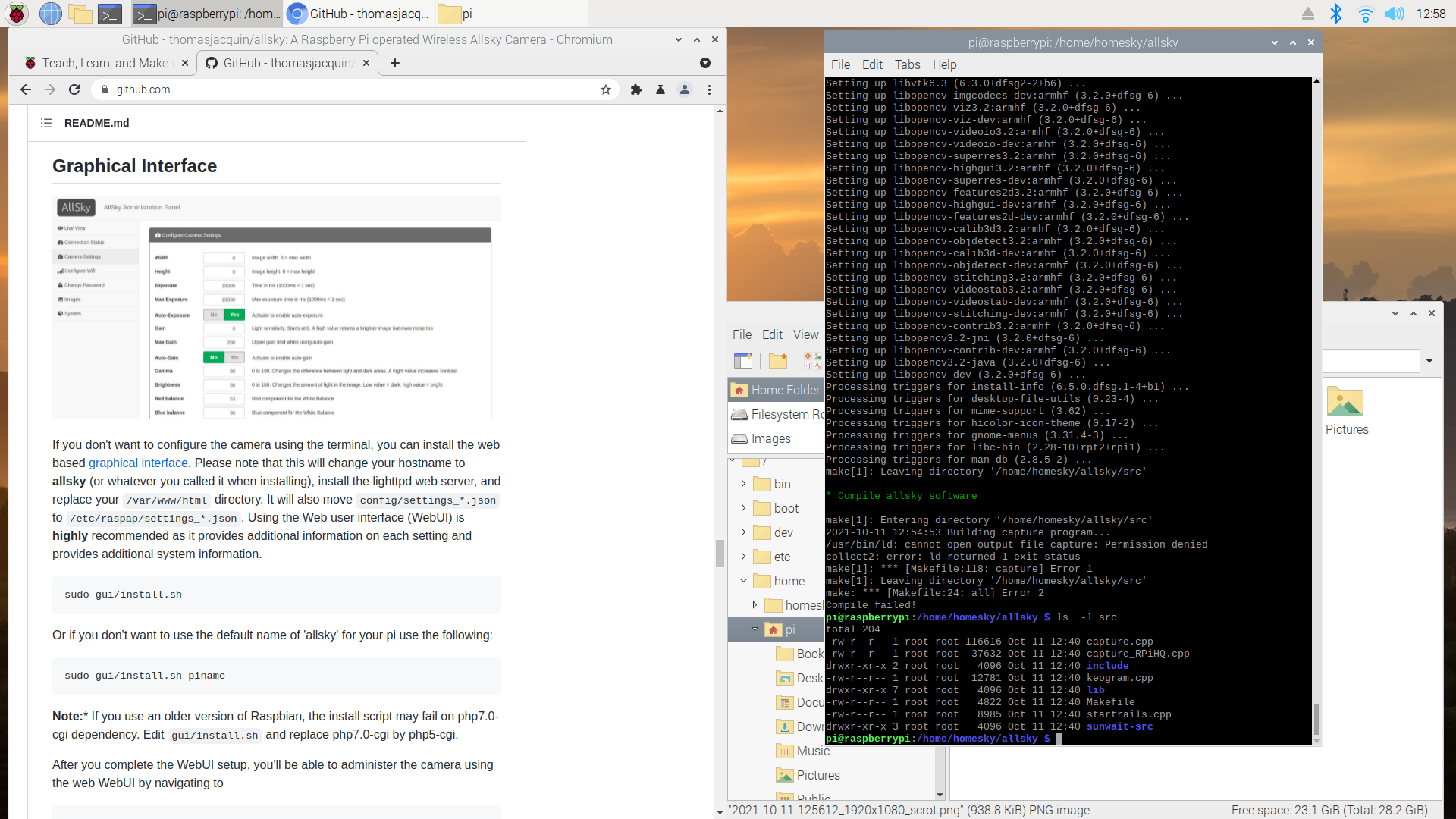
Task: Click the Chromium profile avatar icon
Action: click(x=685, y=89)
